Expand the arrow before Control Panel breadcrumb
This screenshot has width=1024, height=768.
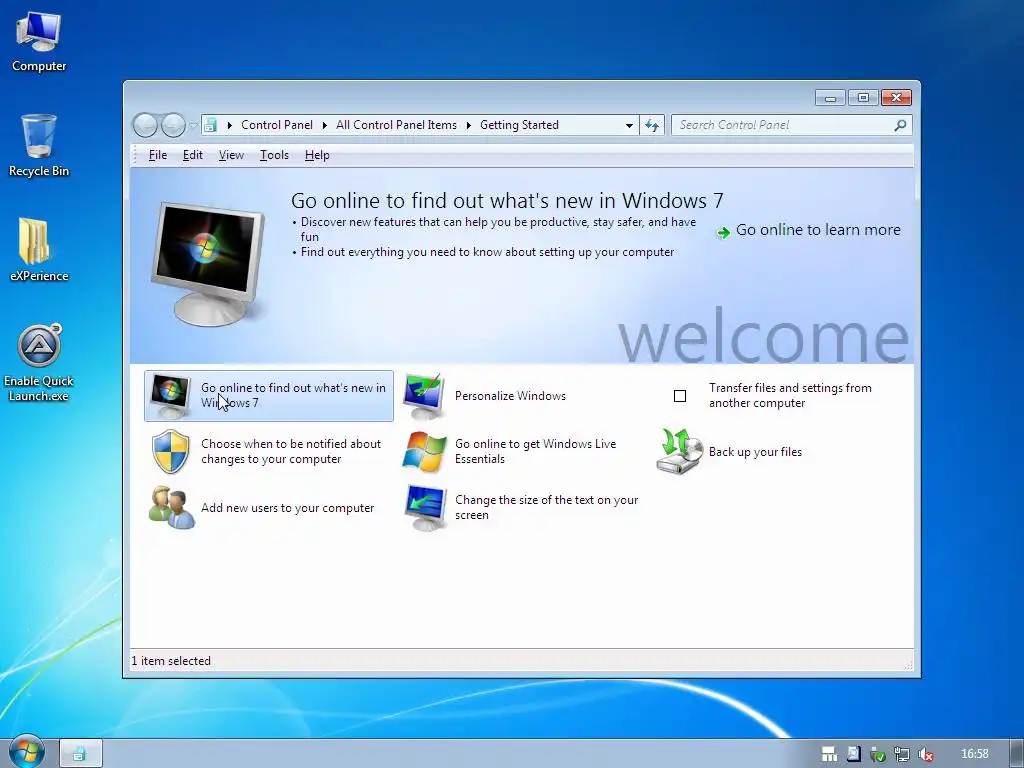click(x=229, y=125)
